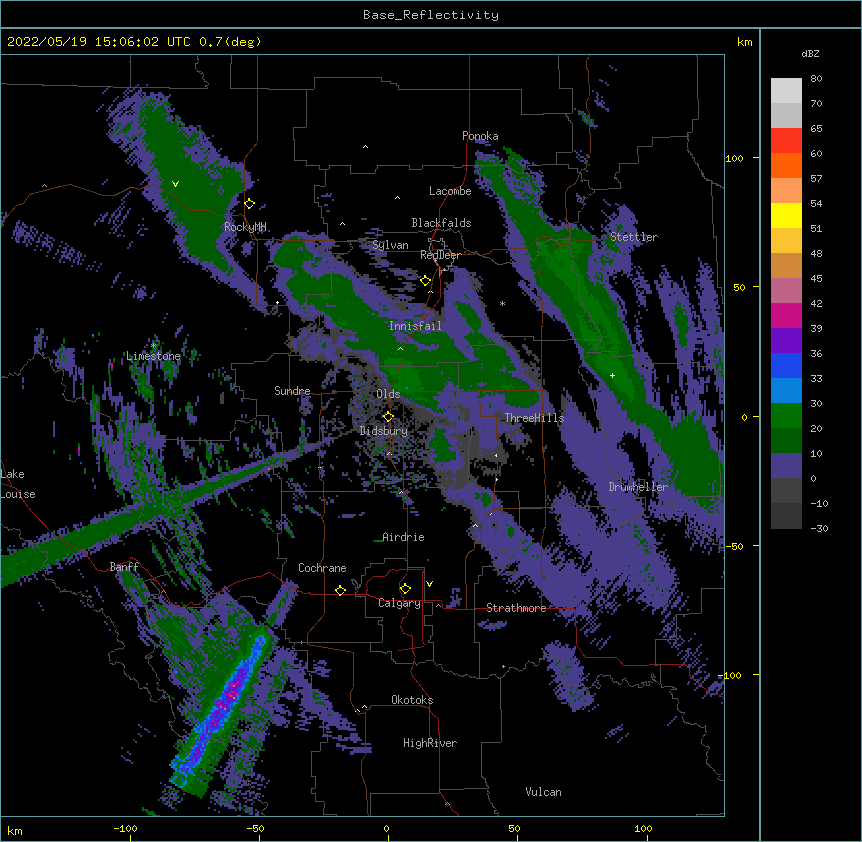
Task: Click the Innisfail city label
Action: pos(415,326)
